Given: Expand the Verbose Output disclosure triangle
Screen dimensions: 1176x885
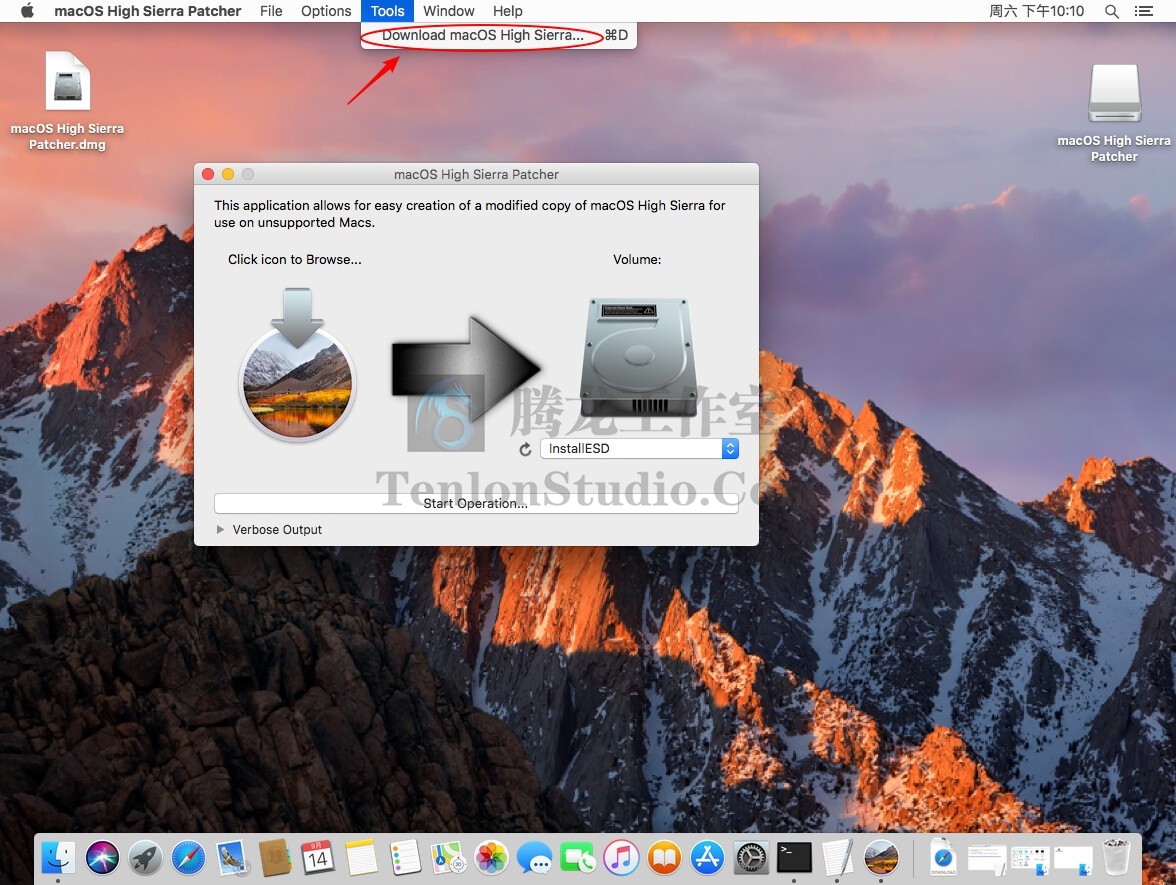Looking at the screenshot, I should tap(220, 530).
